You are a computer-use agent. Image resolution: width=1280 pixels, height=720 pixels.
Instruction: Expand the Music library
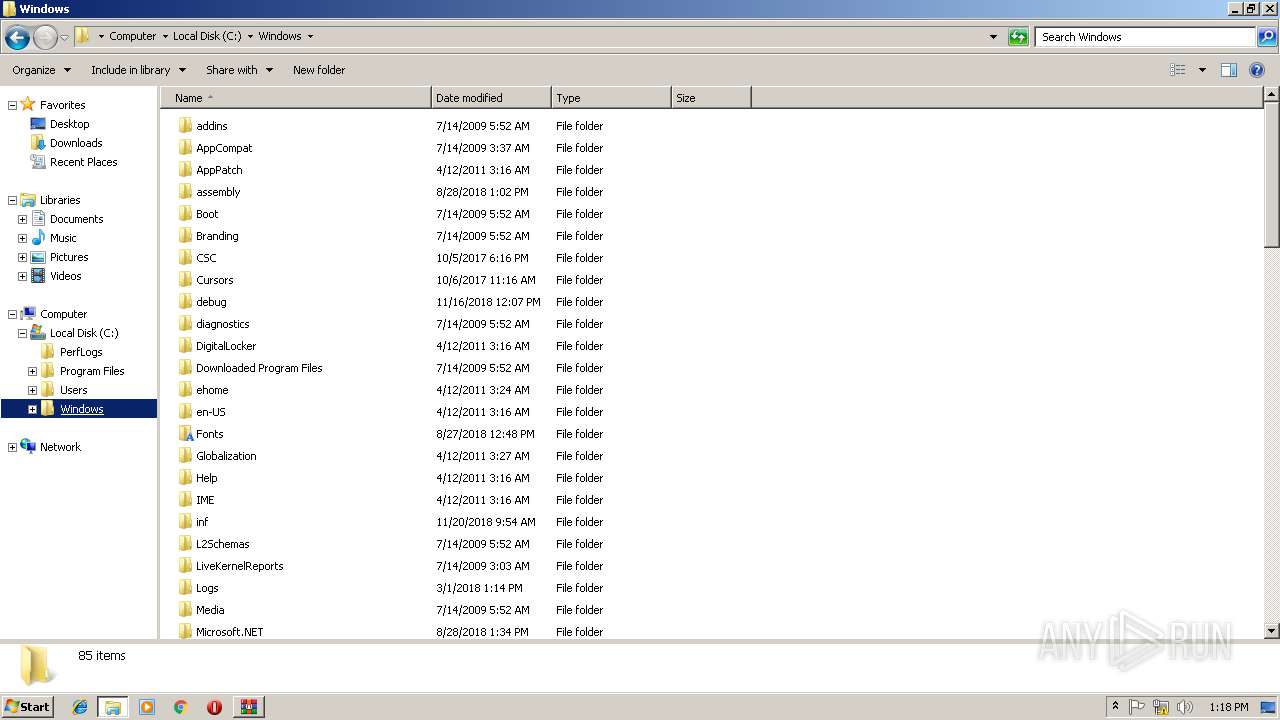click(22, 238)
